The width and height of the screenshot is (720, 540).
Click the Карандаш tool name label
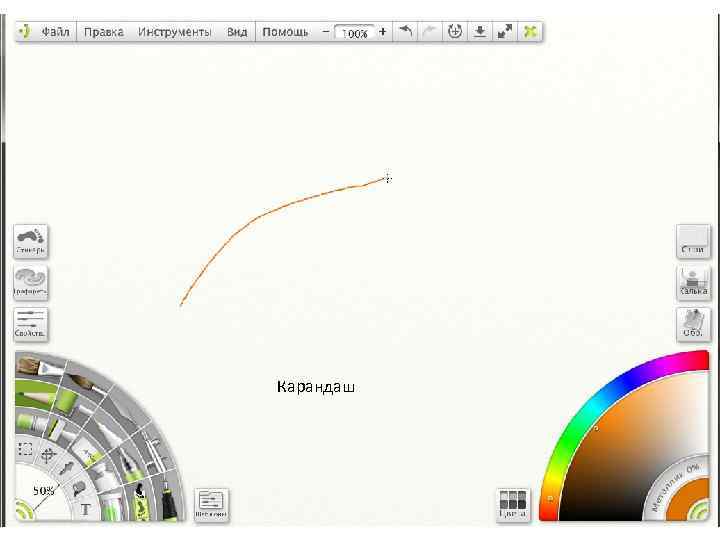(x=316, y=387)
